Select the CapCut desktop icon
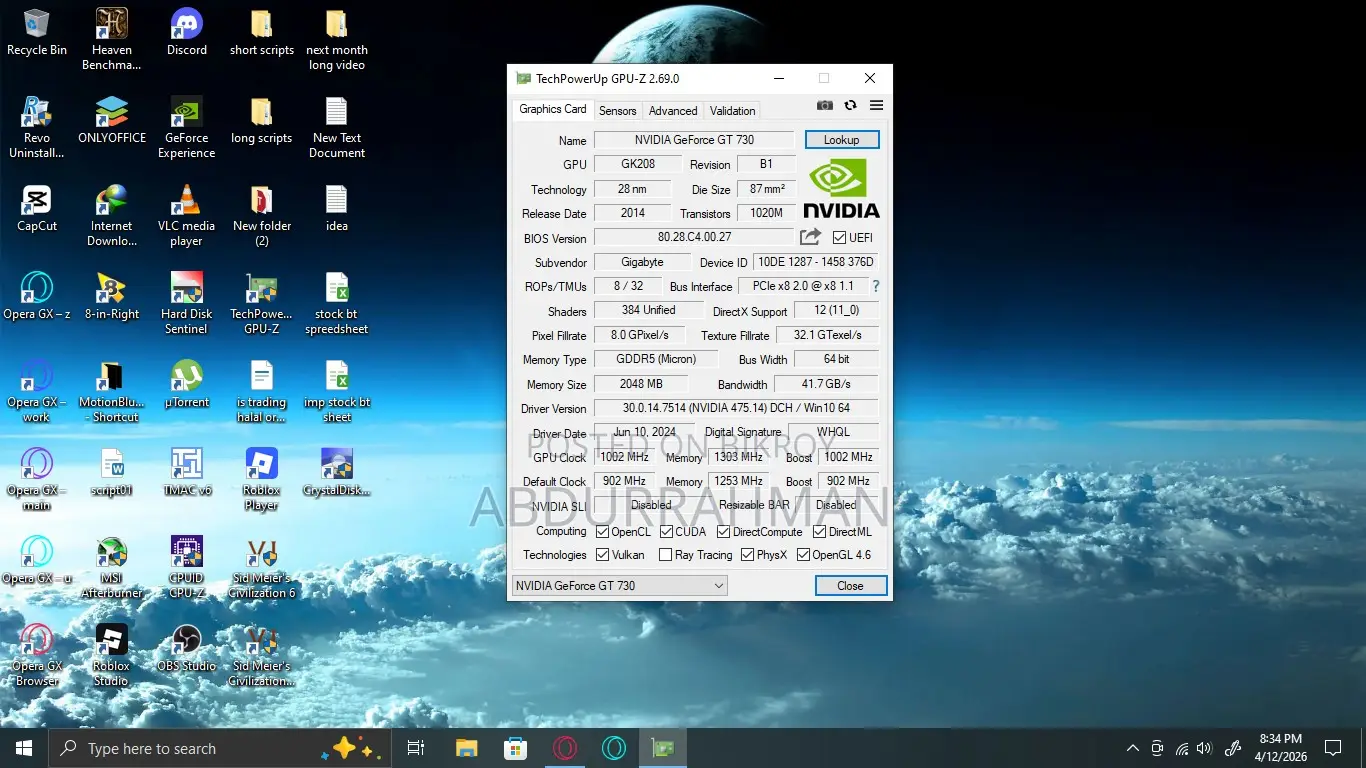 tap(37, 208)
